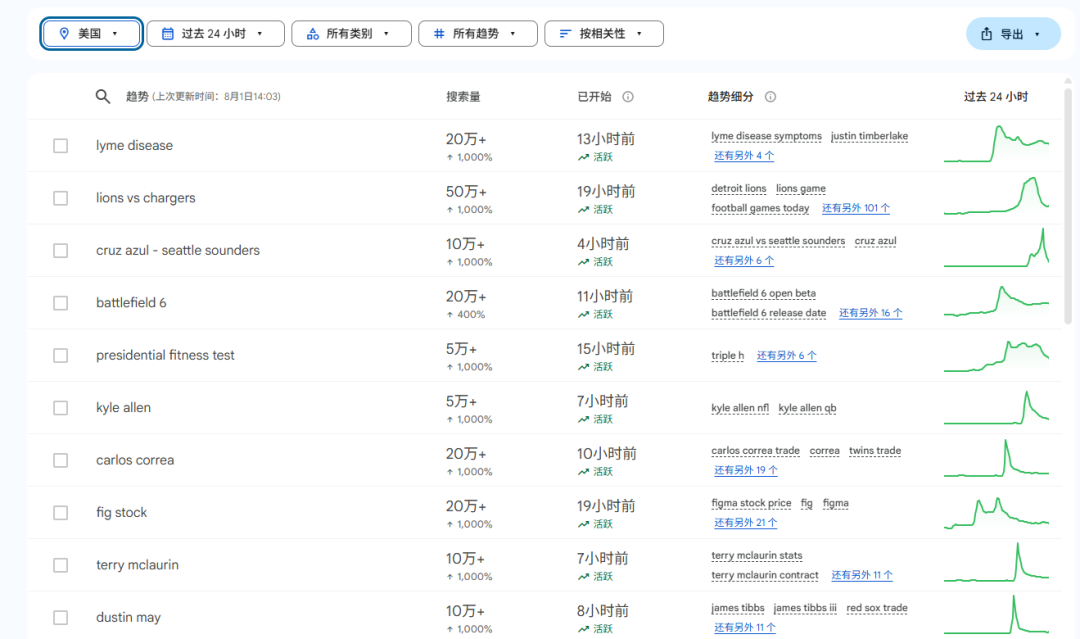Open the 导出 export dropdown

[x=1012, y=34]
